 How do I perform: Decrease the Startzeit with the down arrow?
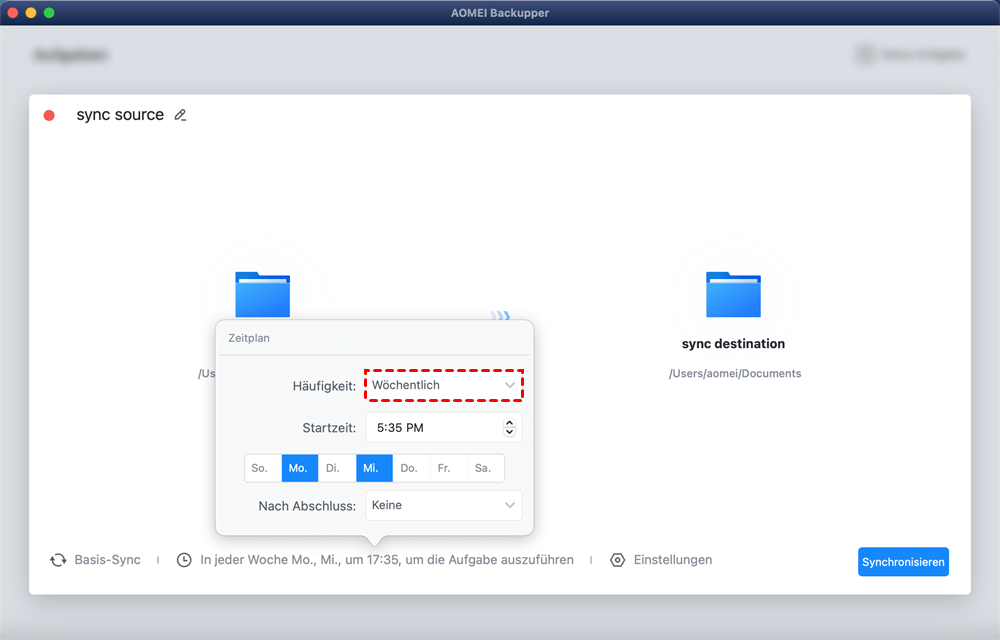click(509, 432)
